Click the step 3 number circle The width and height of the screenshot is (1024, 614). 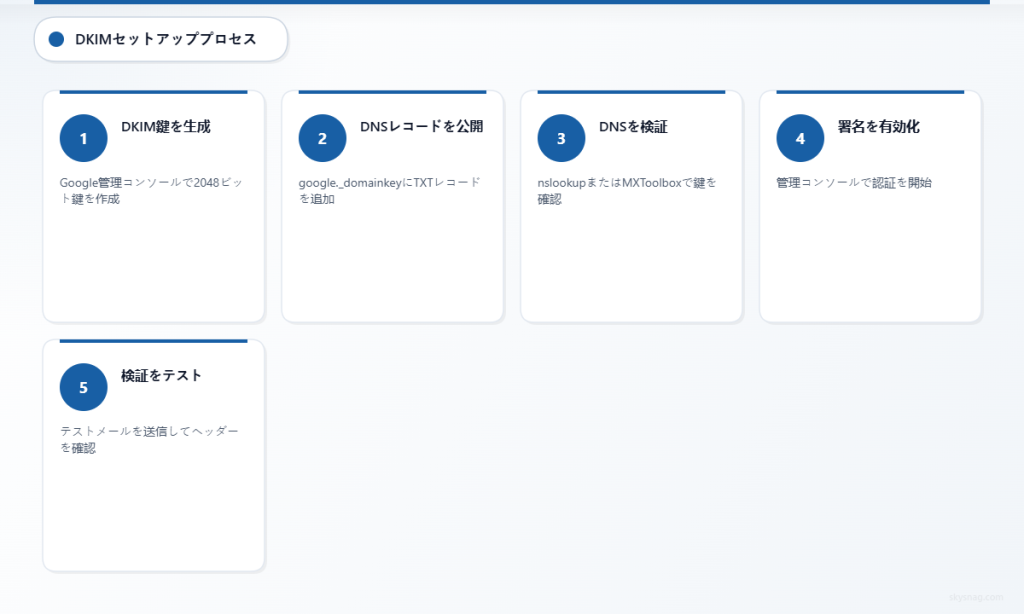pos(562,138)
